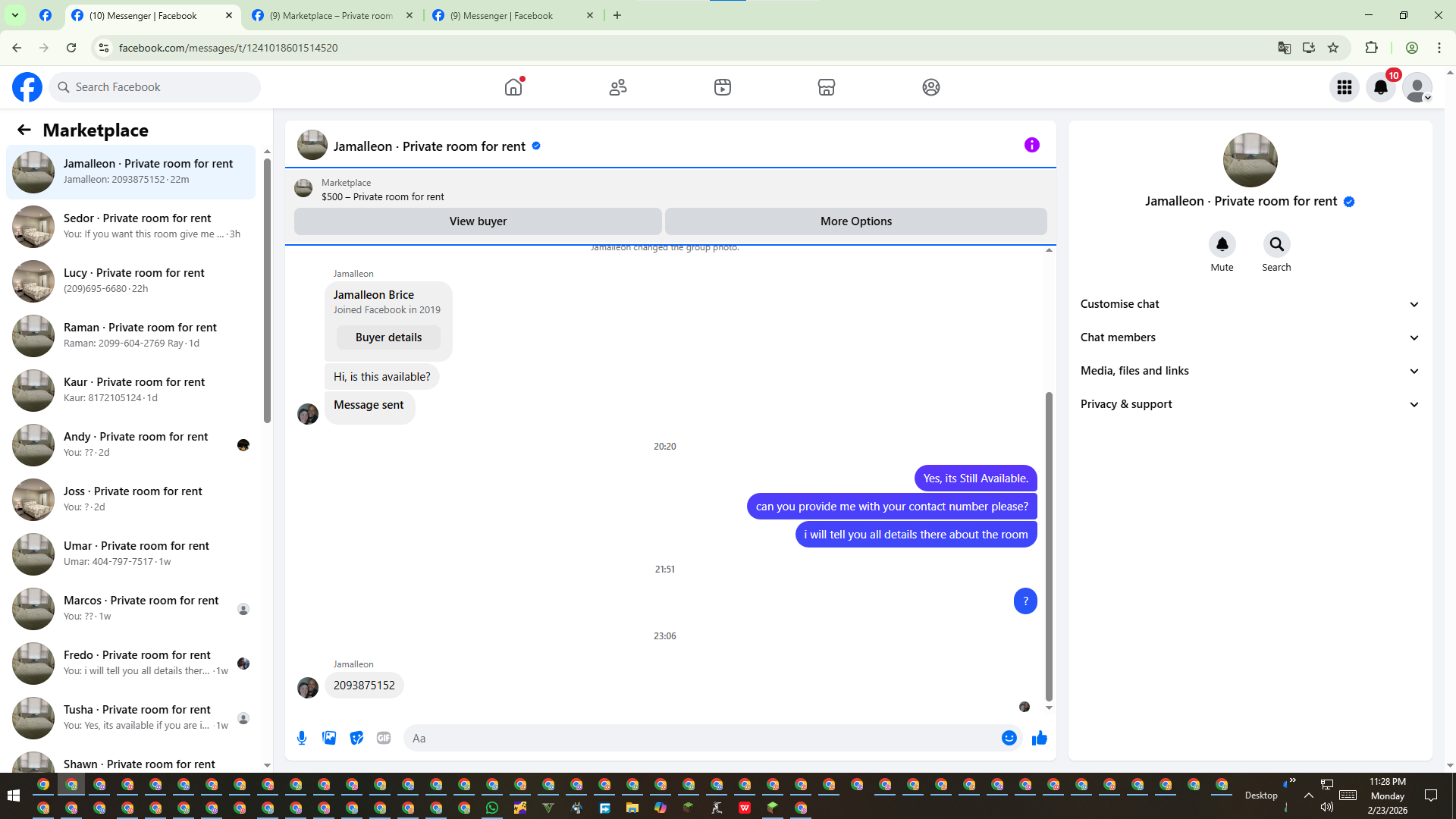Image resolution: width=1456 pixels, height=819 pixels.
Task: Send a thumbs up like
Action: pyautogui.click(x=1039, y=738)
